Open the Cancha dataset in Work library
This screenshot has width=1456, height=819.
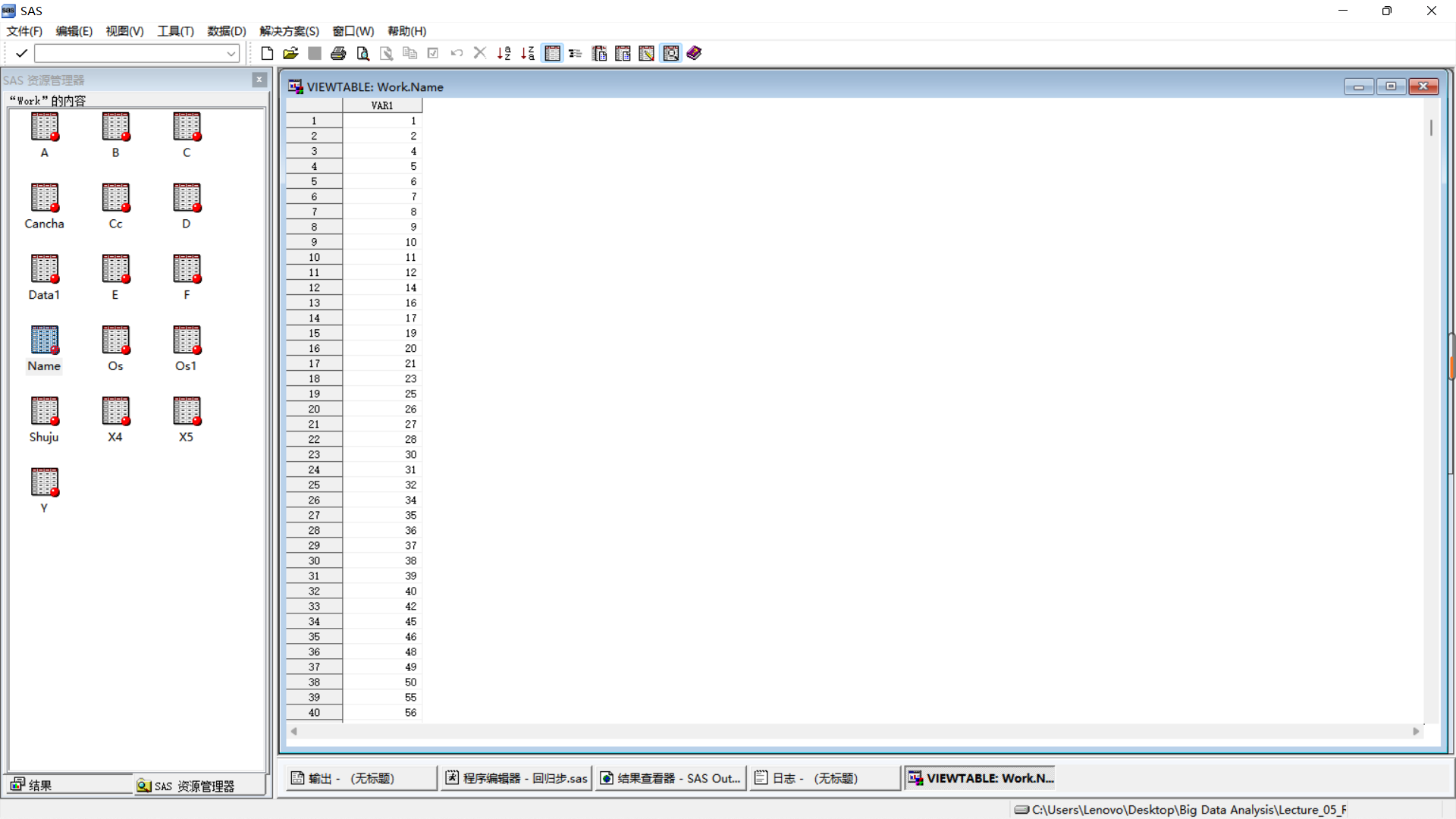[x=44, y=199]
